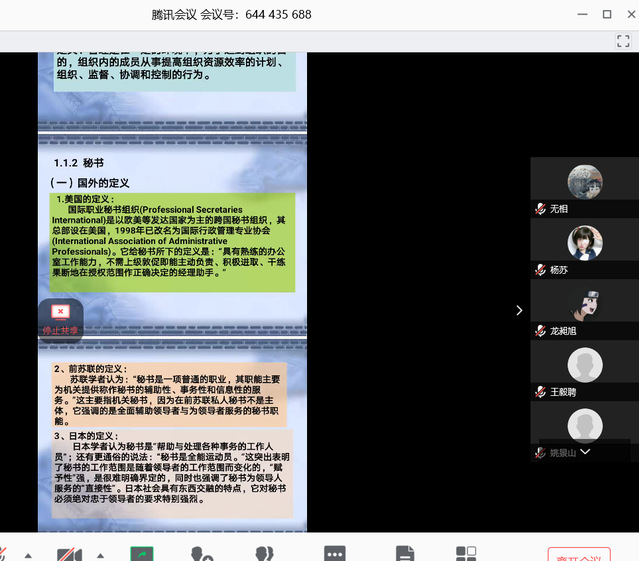Click the fullscreen icon at top right
Screen dimensions: 639x561
pyautogui.click(x=622, y=41)
